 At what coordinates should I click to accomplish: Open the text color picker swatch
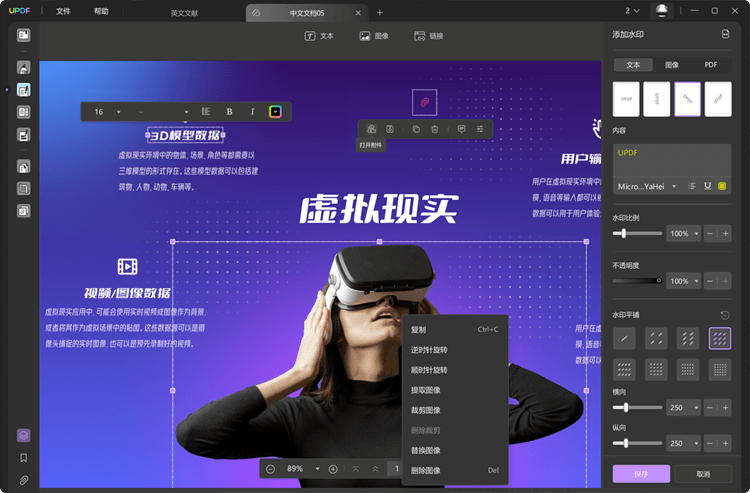(275, 112)
